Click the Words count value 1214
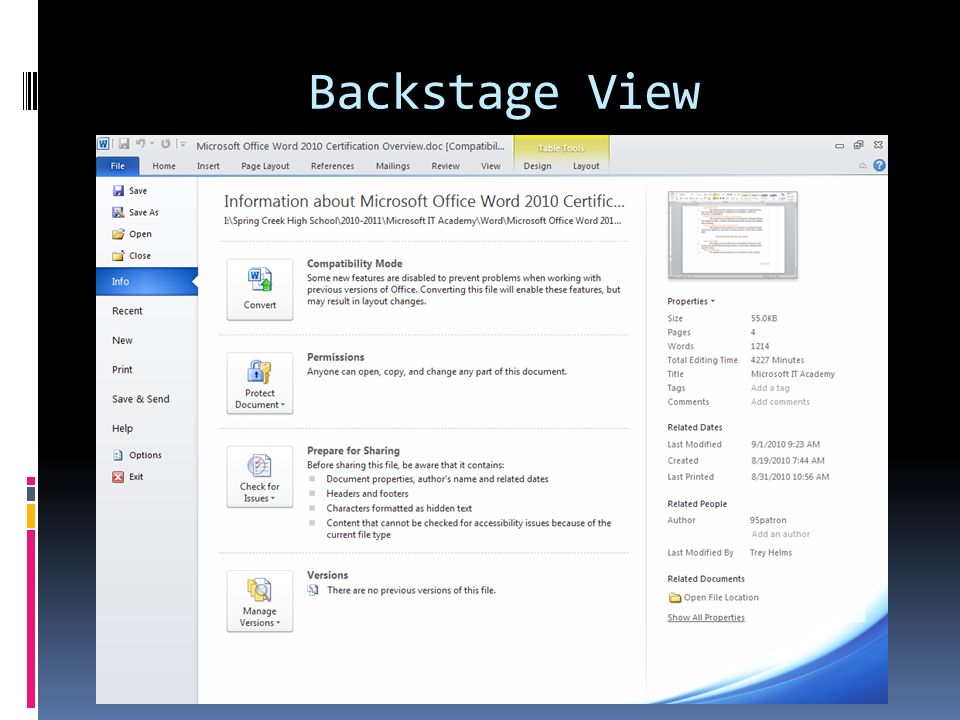The width and height of the screenshot is (960, 720). tap(760, 347)
